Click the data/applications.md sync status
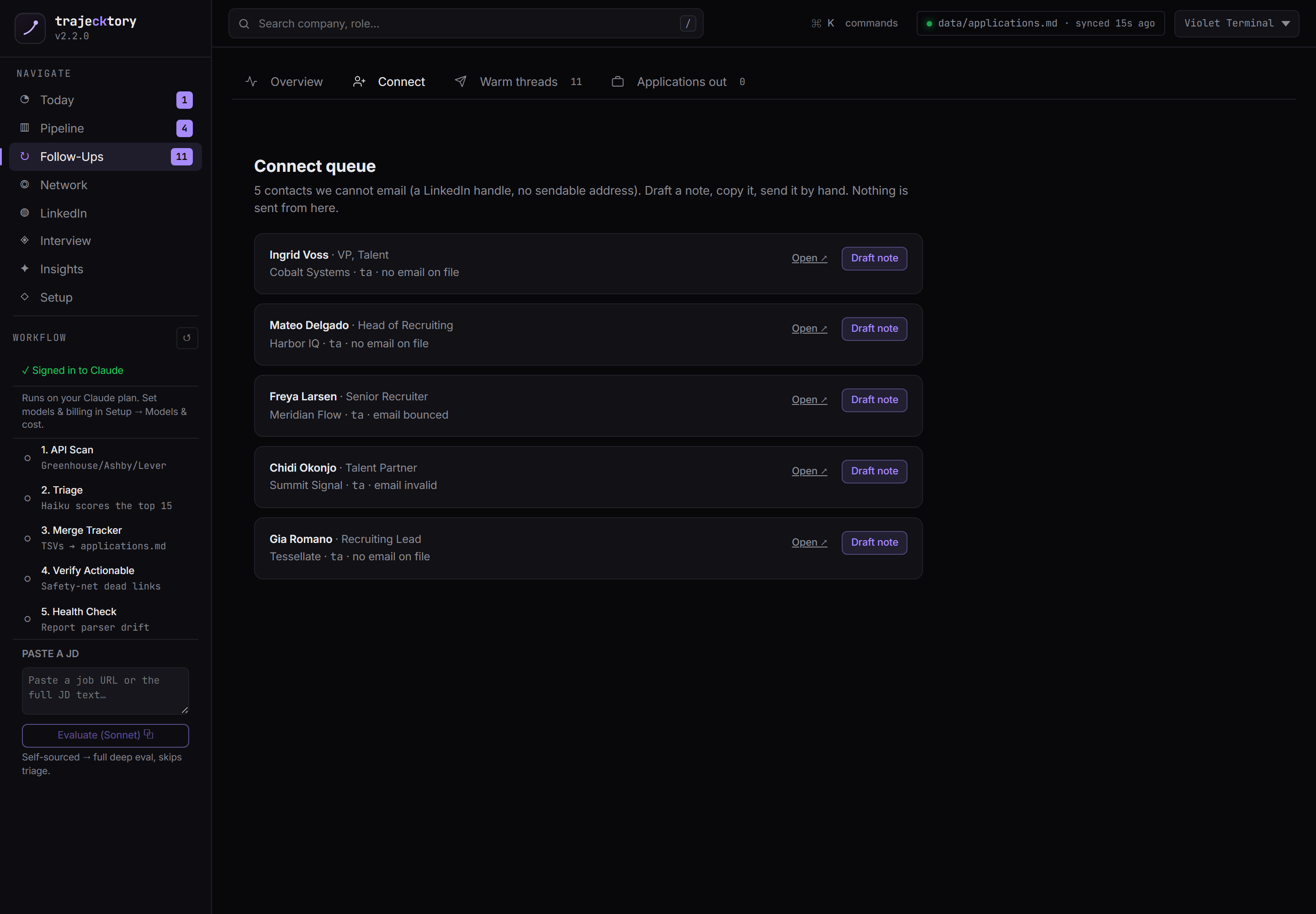 [1040, 23]
